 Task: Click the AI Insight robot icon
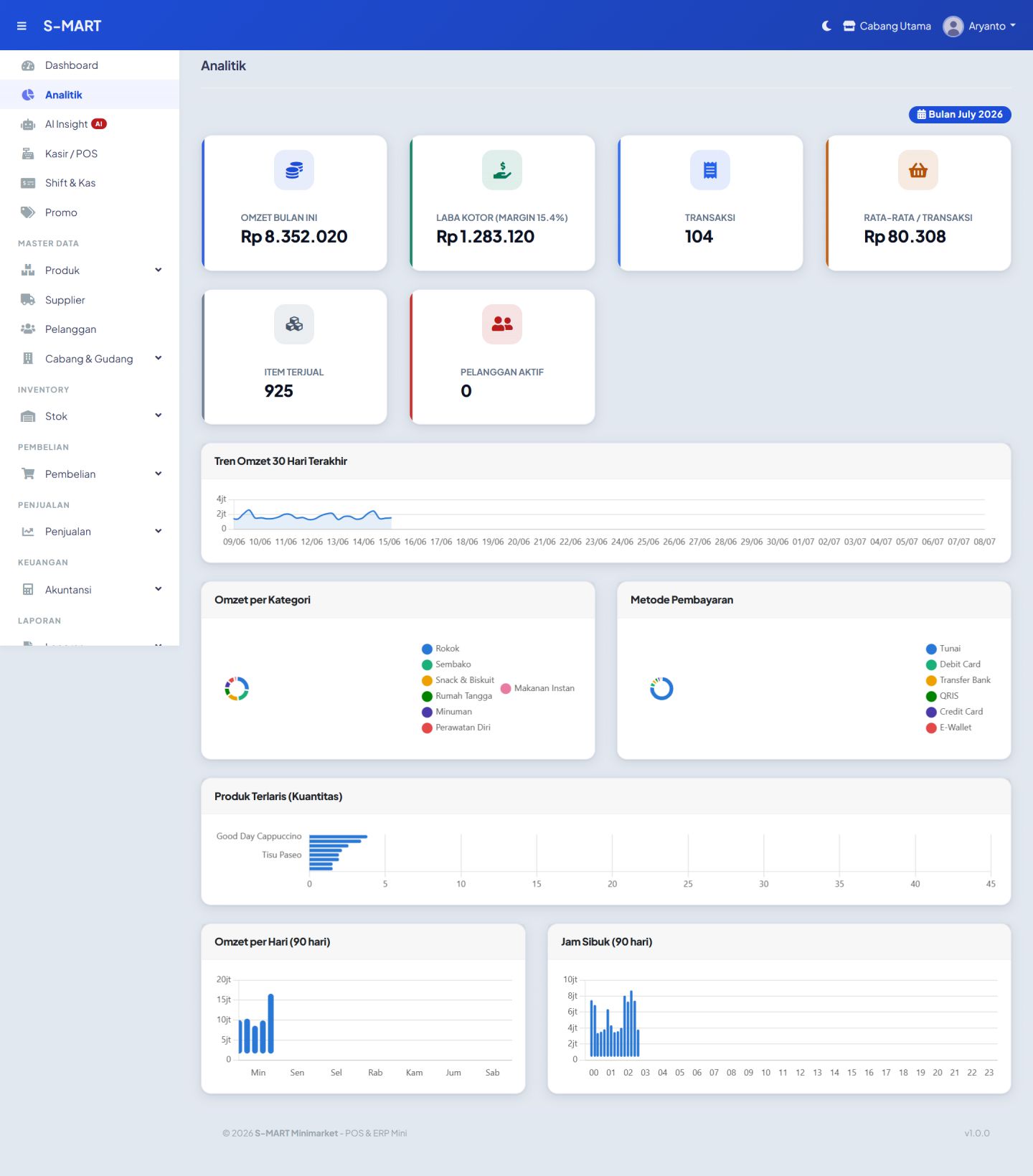pos(28,124)
